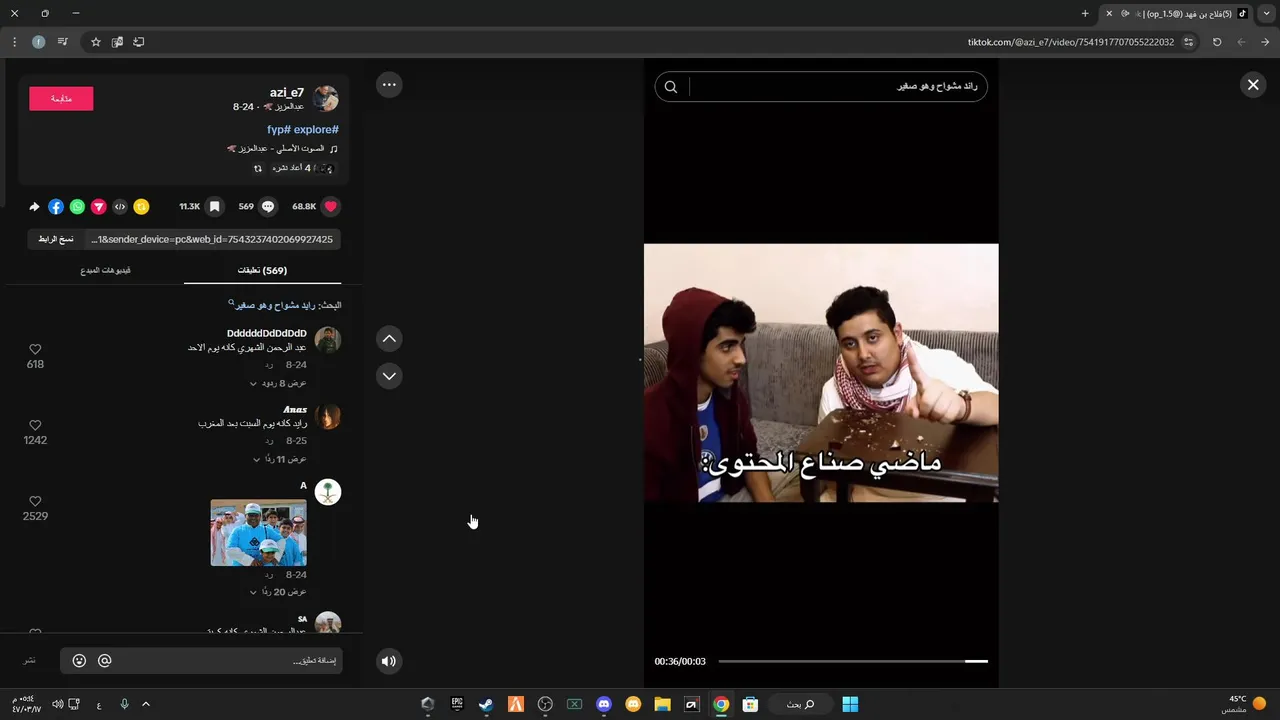Screen dimensions: 1280x720
Task: Expand 11 replies under the Anas comment
Action: pyautogui.click(x=279, y=459)
